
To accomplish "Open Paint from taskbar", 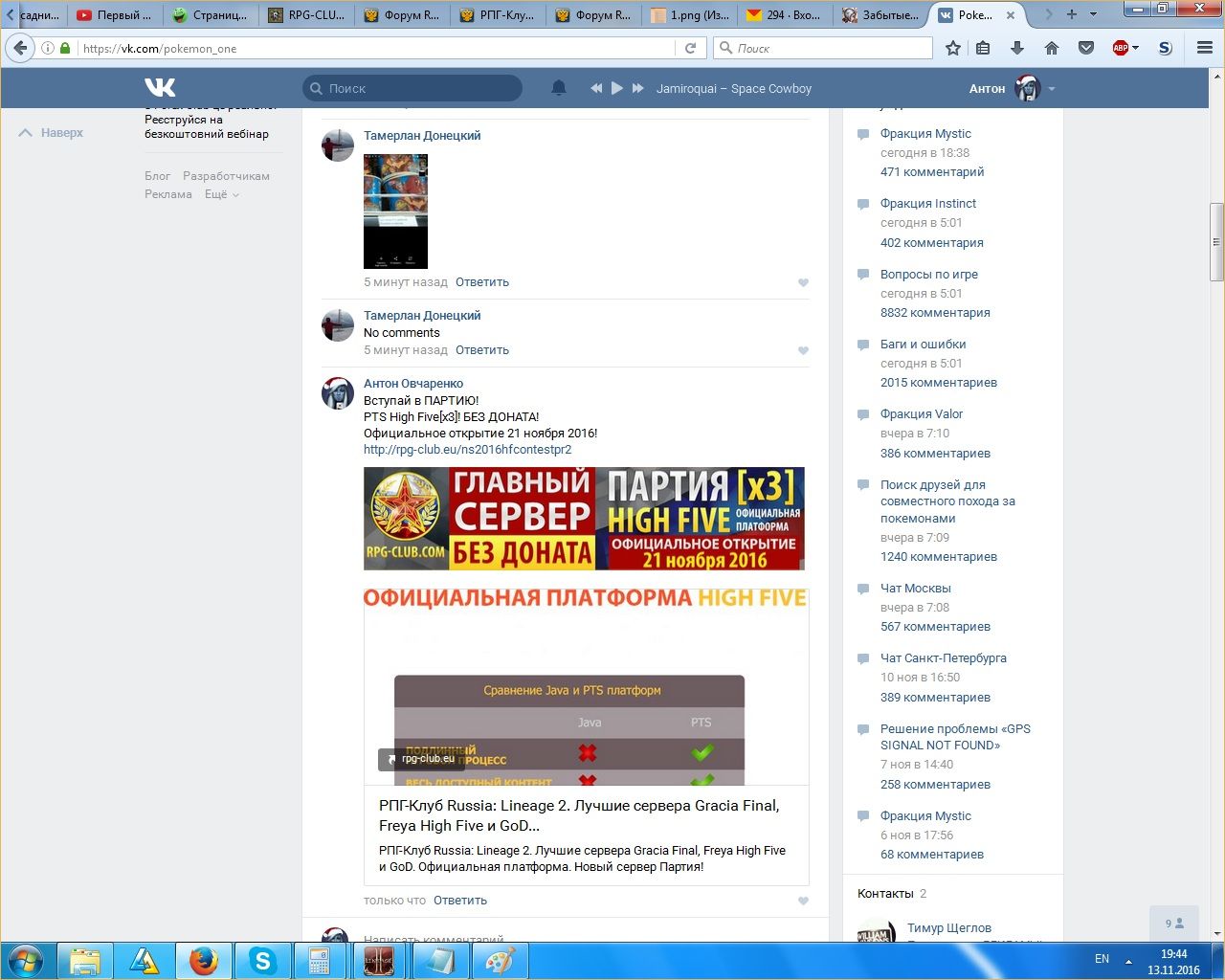I will (x=499, y=961).
